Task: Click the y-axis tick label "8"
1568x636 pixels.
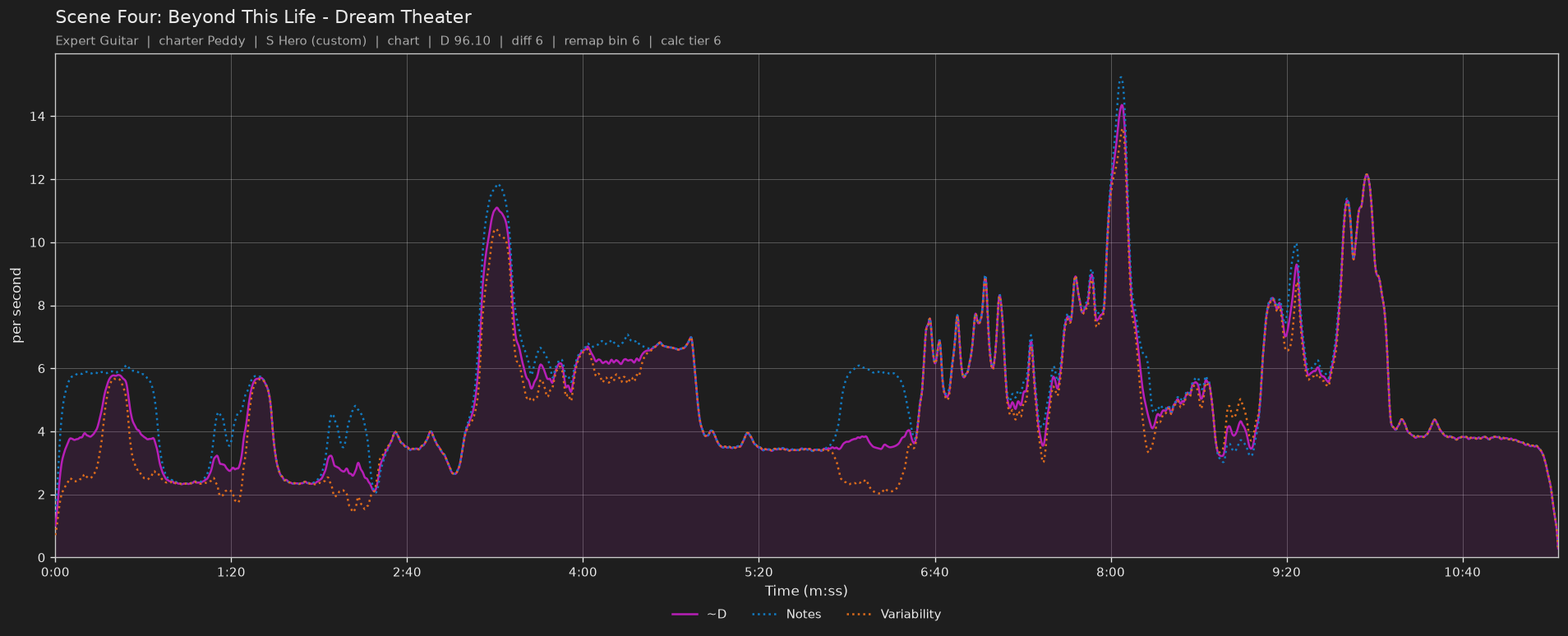Action: (43, 306)
